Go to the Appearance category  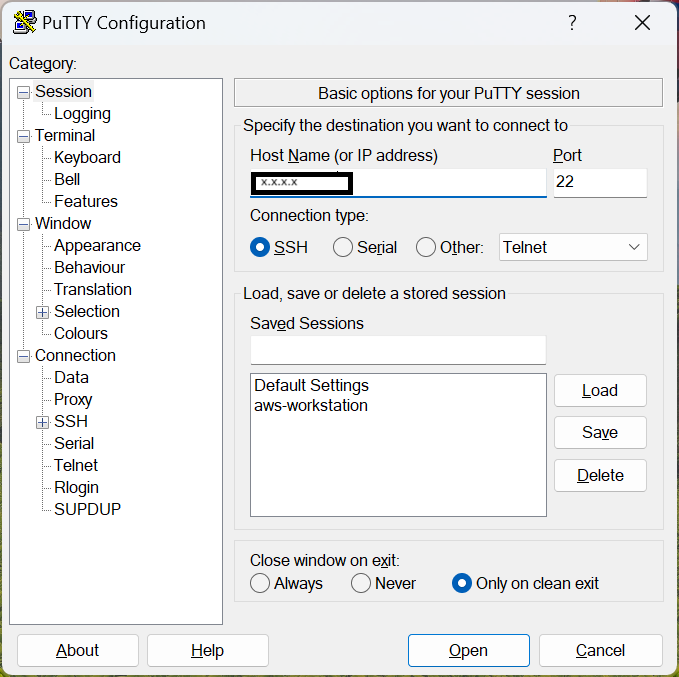[97, 246]
